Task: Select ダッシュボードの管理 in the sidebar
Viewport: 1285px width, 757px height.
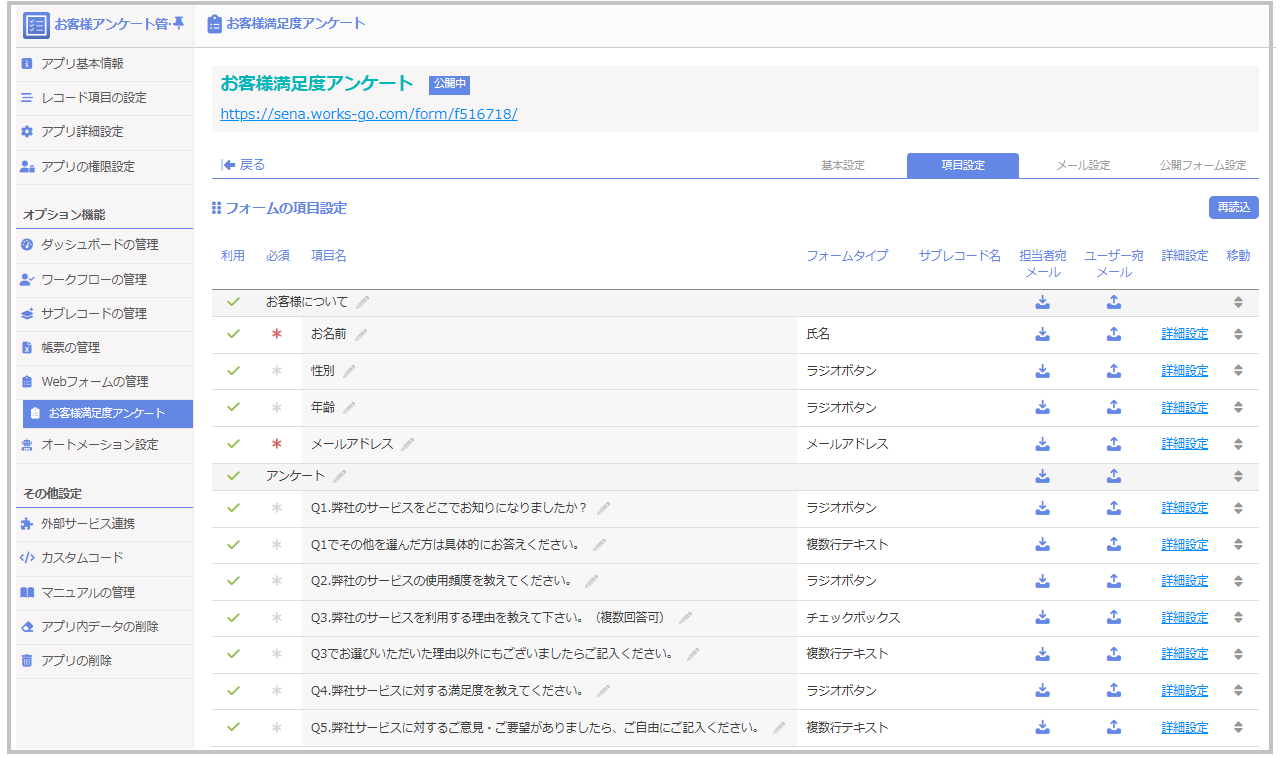Action: 99,245
